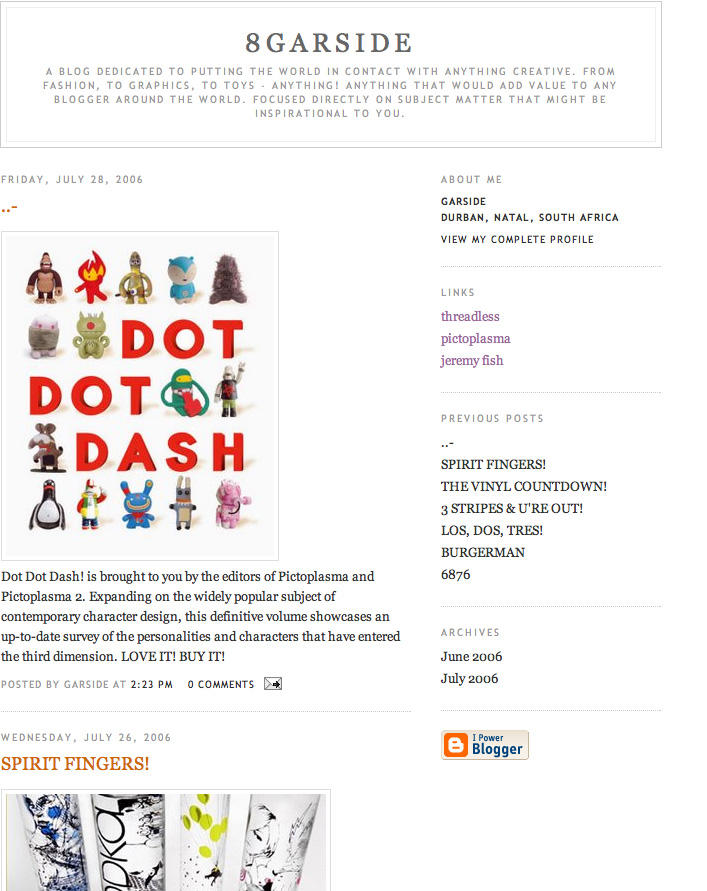Click the email post envelope icon
Image resolution: width=707 pixels, height=891 pixels.
tap(273, 684)
